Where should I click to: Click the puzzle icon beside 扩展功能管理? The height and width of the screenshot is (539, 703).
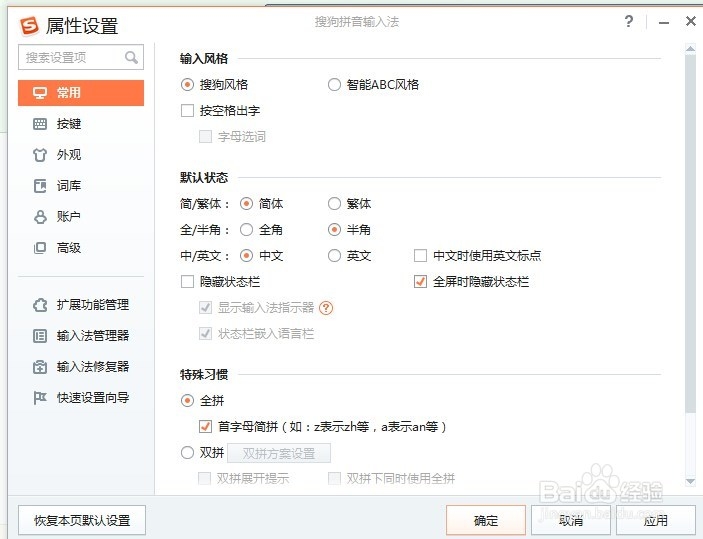[x=40, y=305]
